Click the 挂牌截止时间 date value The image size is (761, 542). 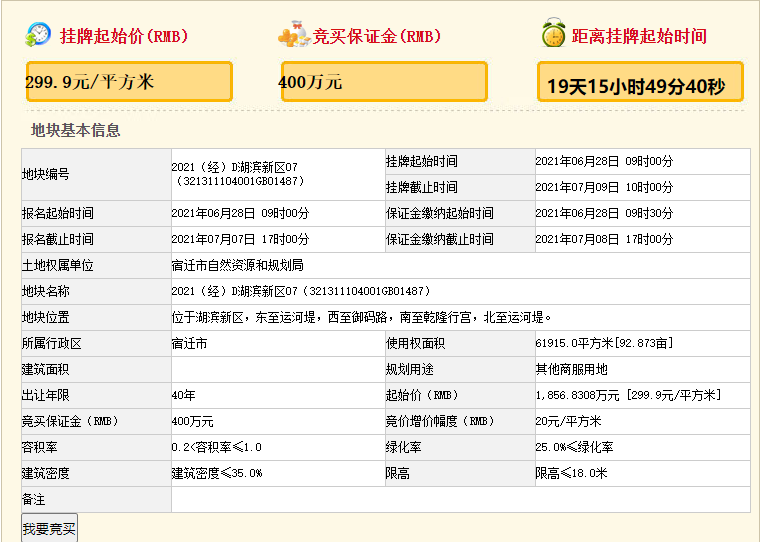point(604,187)
